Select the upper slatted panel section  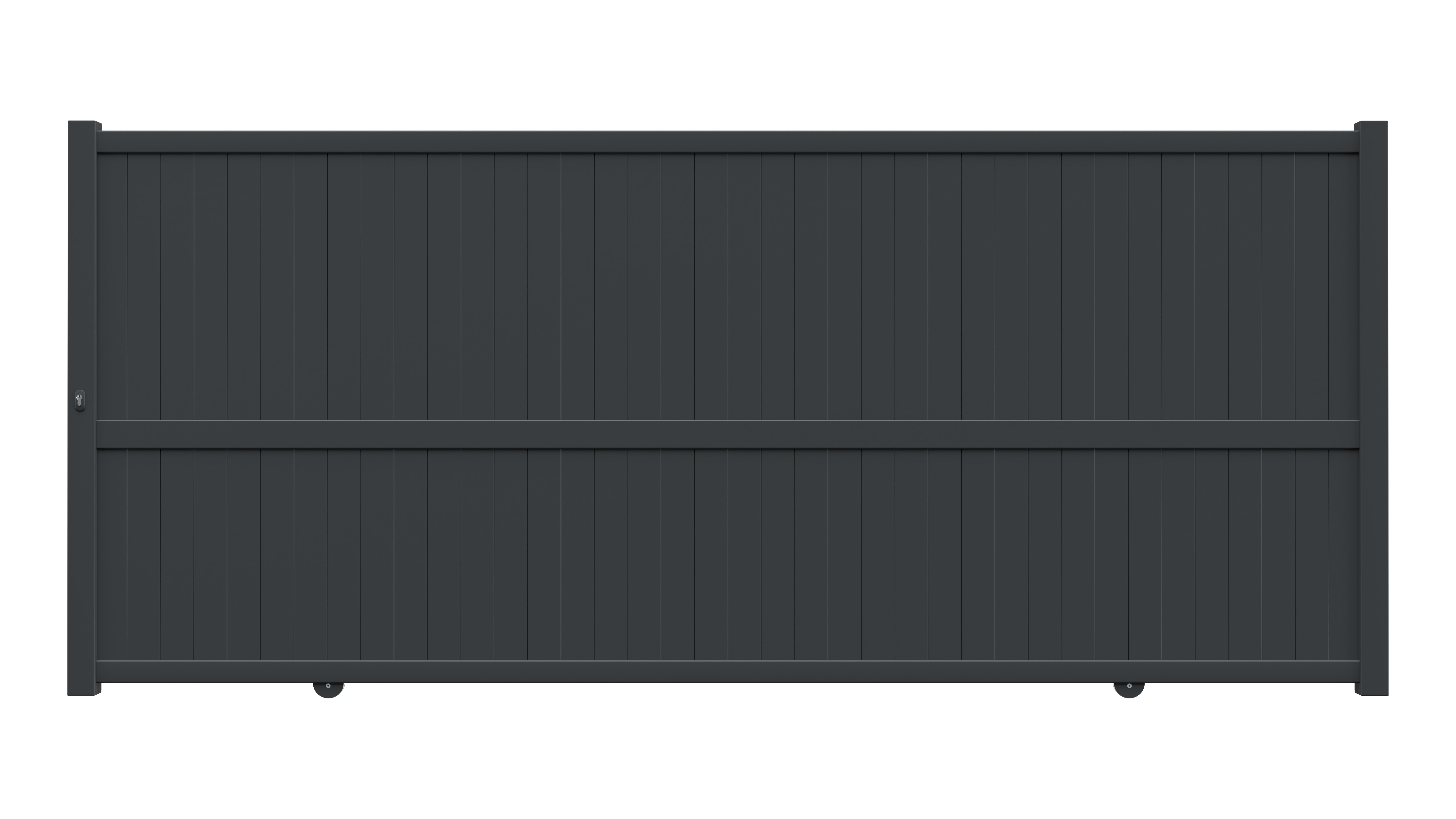point(728,287)
